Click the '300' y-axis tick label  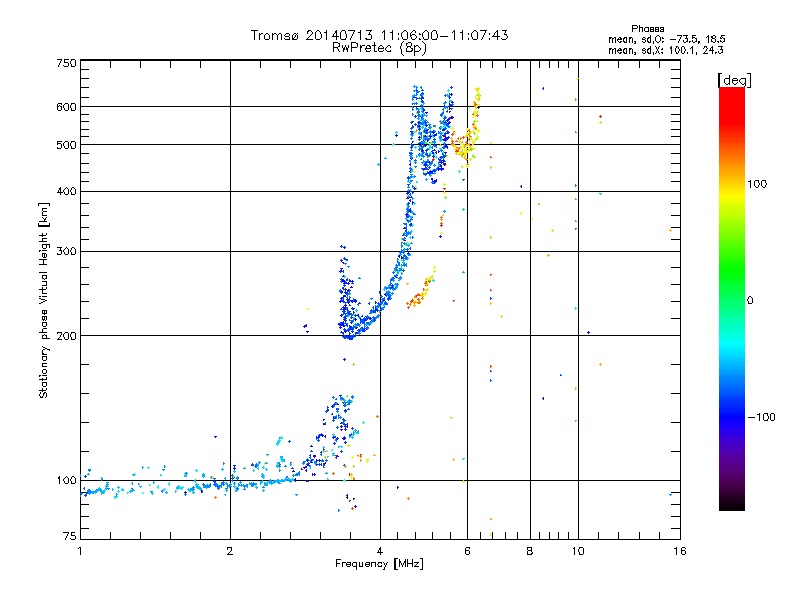pyautogui.click(x=67, y=252)
